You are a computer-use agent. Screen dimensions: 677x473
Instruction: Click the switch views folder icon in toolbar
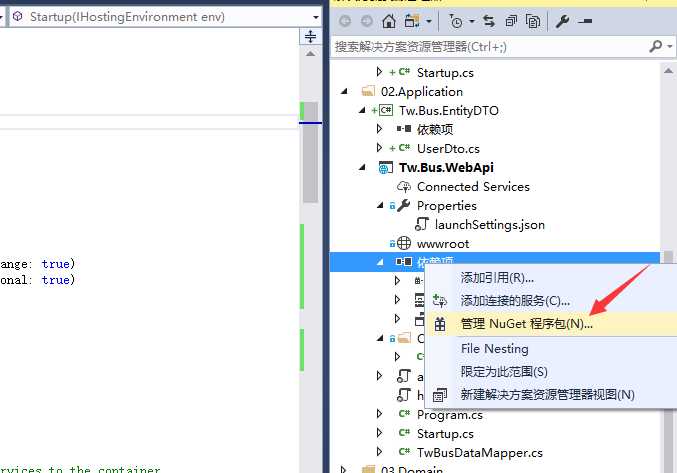pos(412,21)
